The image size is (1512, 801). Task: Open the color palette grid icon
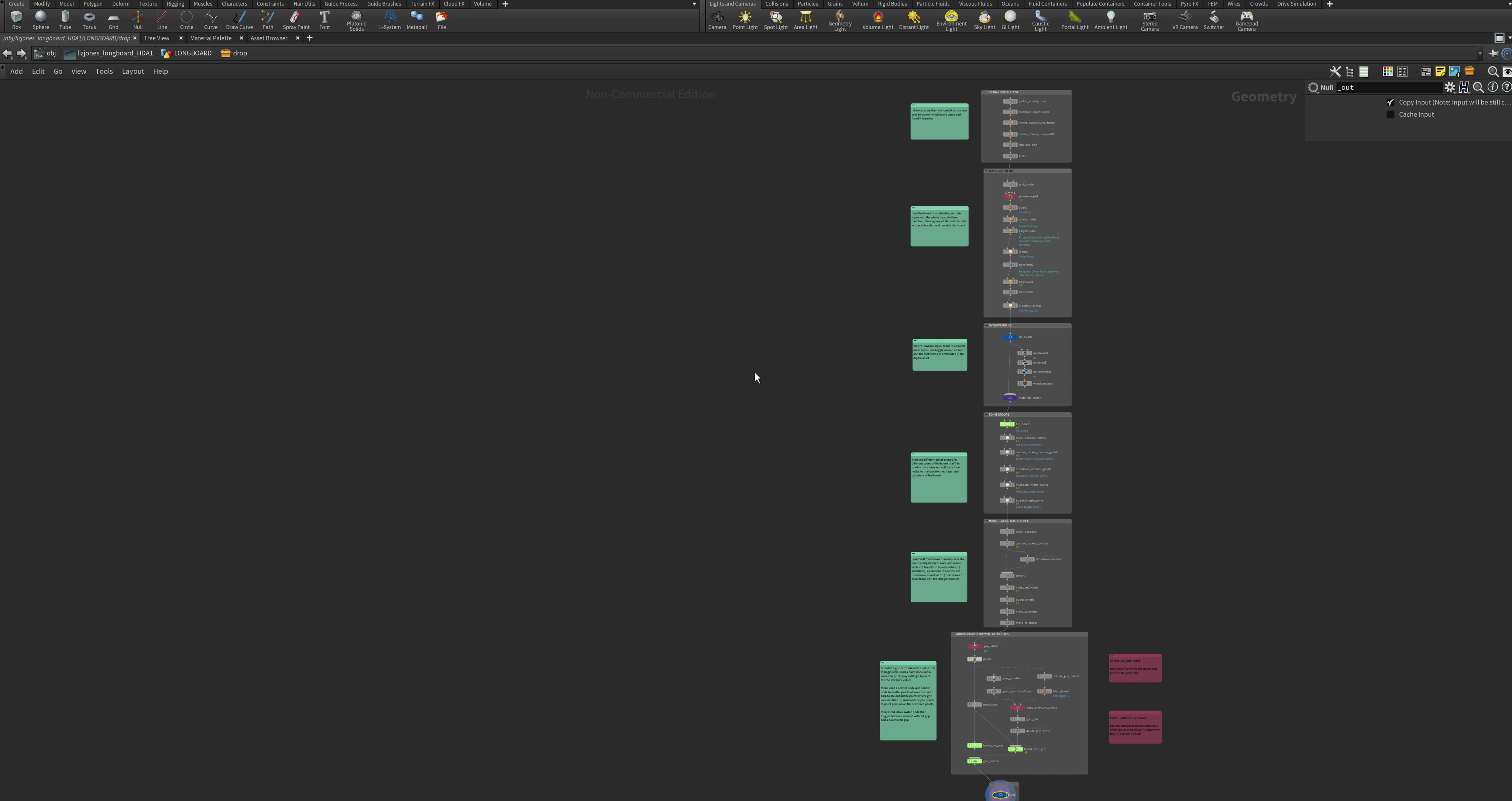[x=1388, y=72]
